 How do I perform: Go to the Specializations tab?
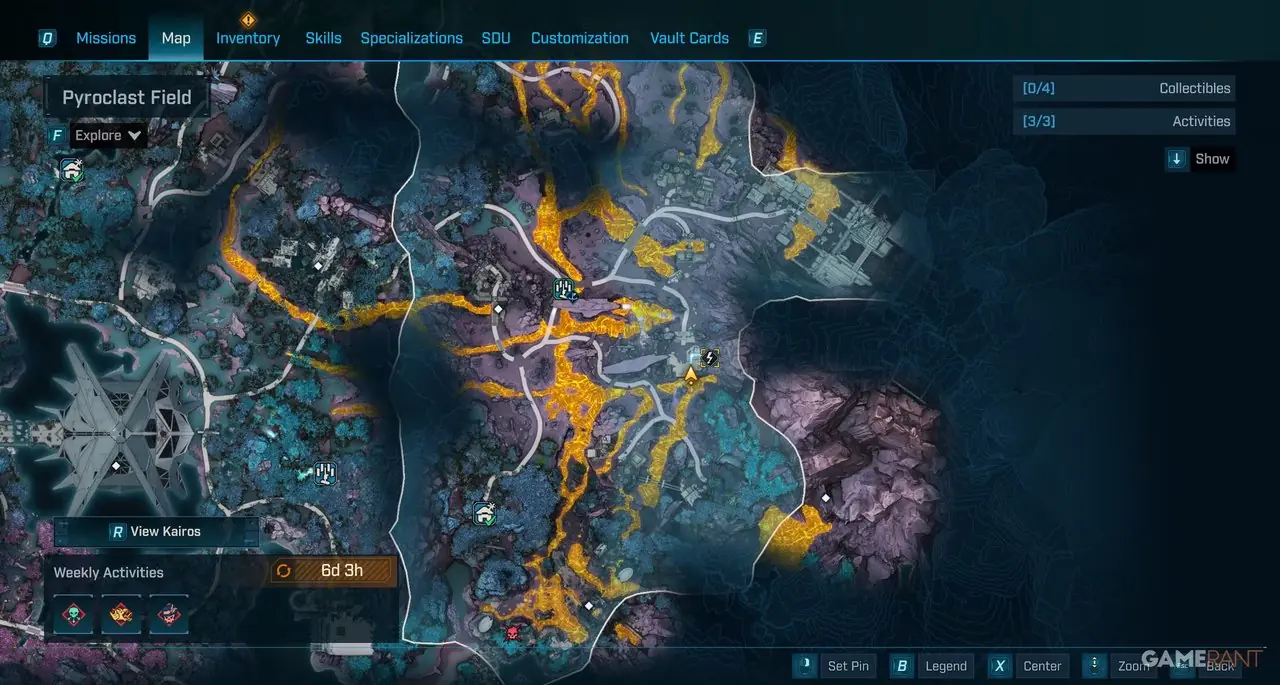pyautogui.click(x=412, y=38)
